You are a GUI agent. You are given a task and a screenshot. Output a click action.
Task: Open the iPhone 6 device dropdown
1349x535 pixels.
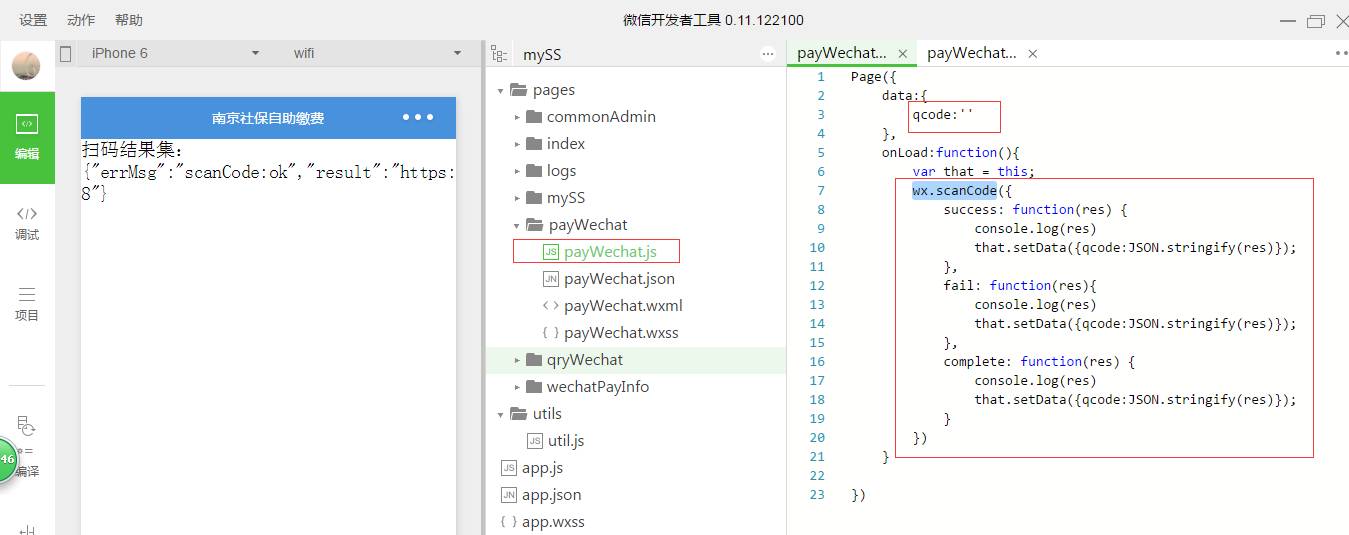pos(175,53)
